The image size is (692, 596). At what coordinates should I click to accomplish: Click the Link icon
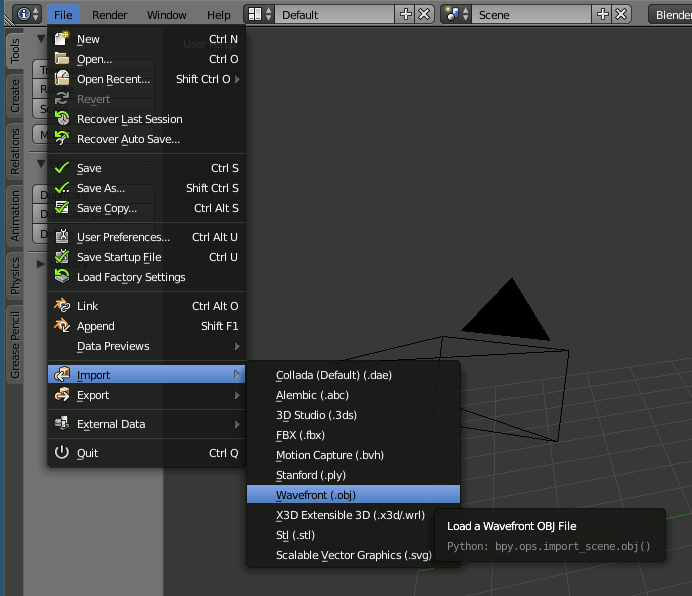point(62,306)
